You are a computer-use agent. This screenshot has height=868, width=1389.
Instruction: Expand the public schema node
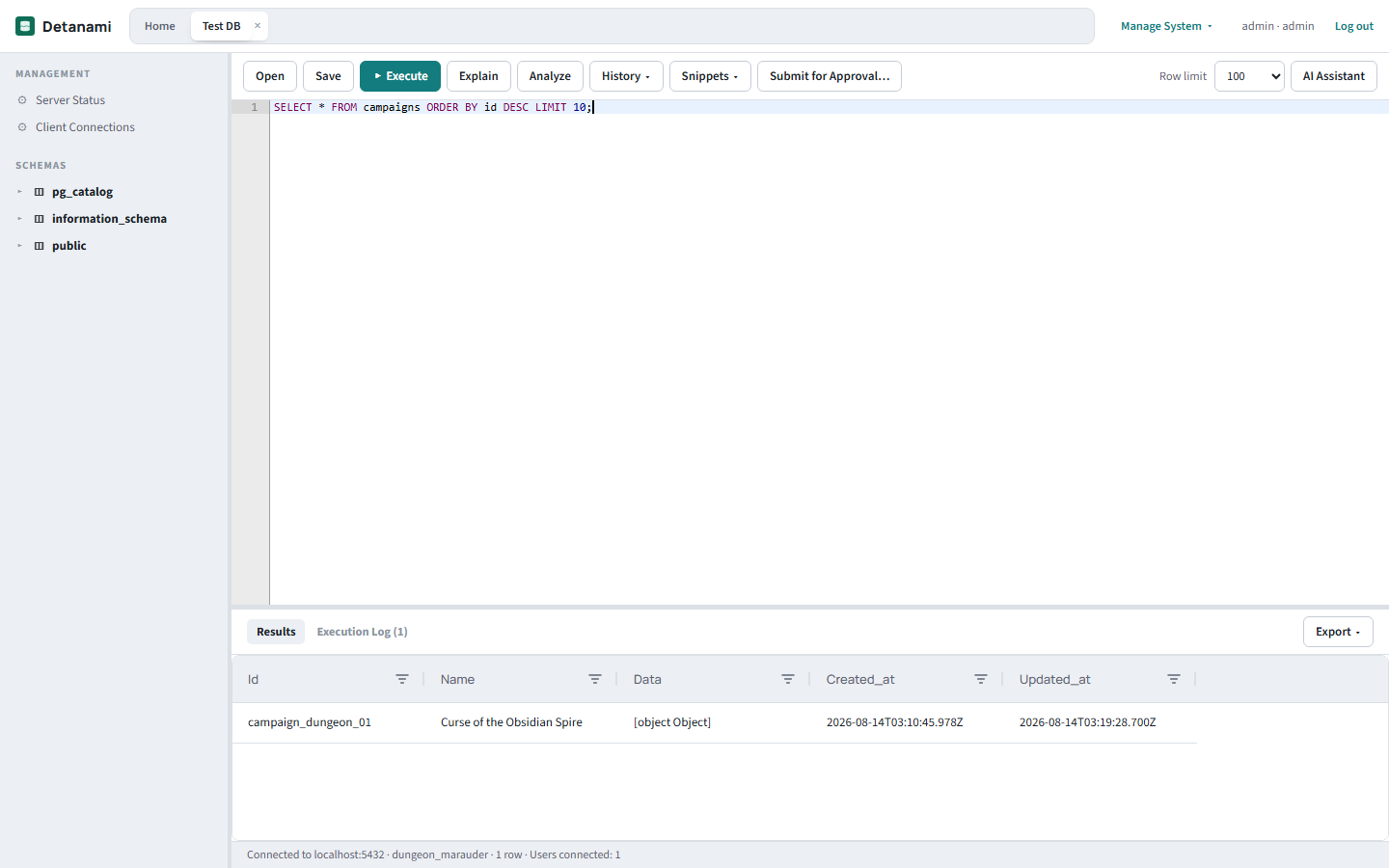[x=19, y=246]
